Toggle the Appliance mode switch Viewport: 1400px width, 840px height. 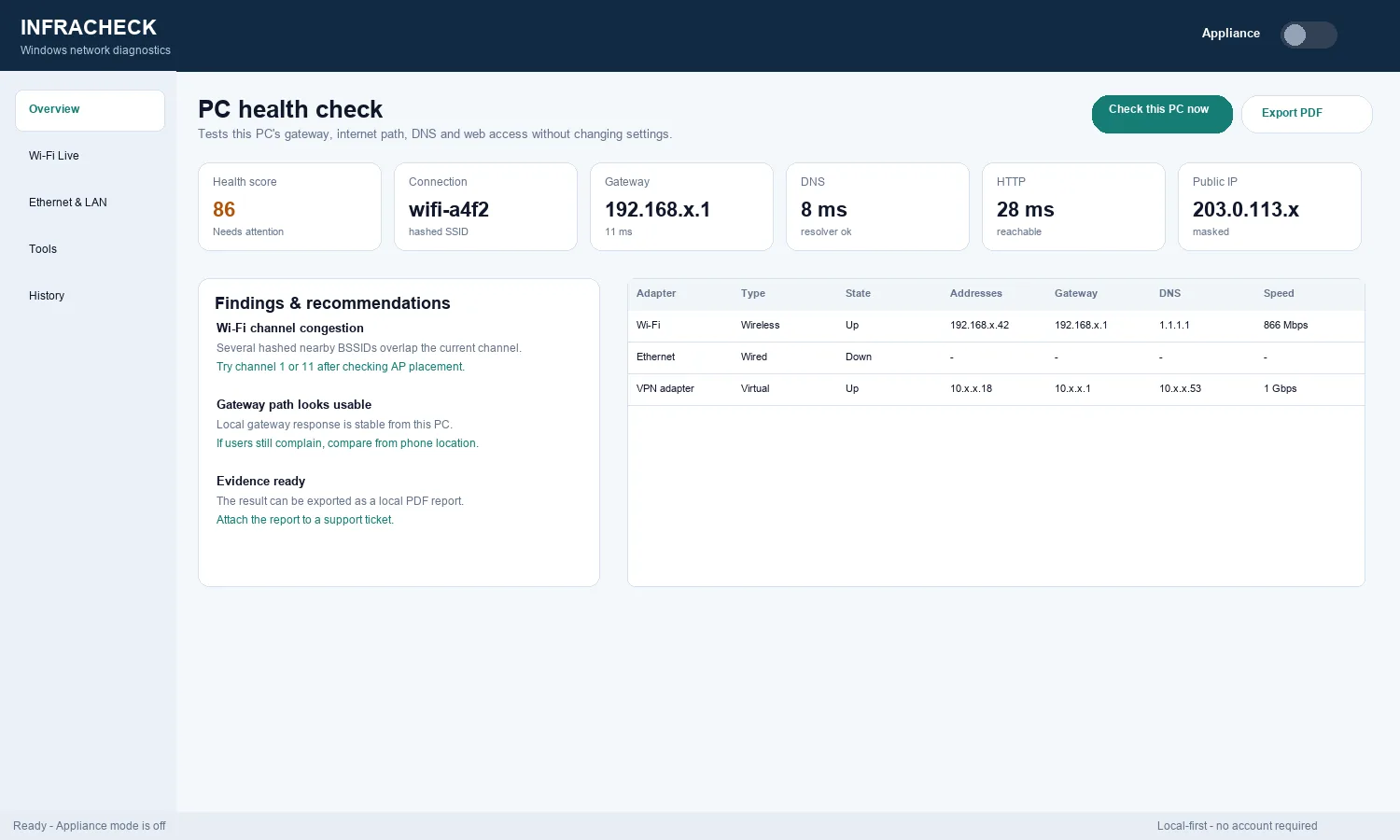pos(1309,35)
